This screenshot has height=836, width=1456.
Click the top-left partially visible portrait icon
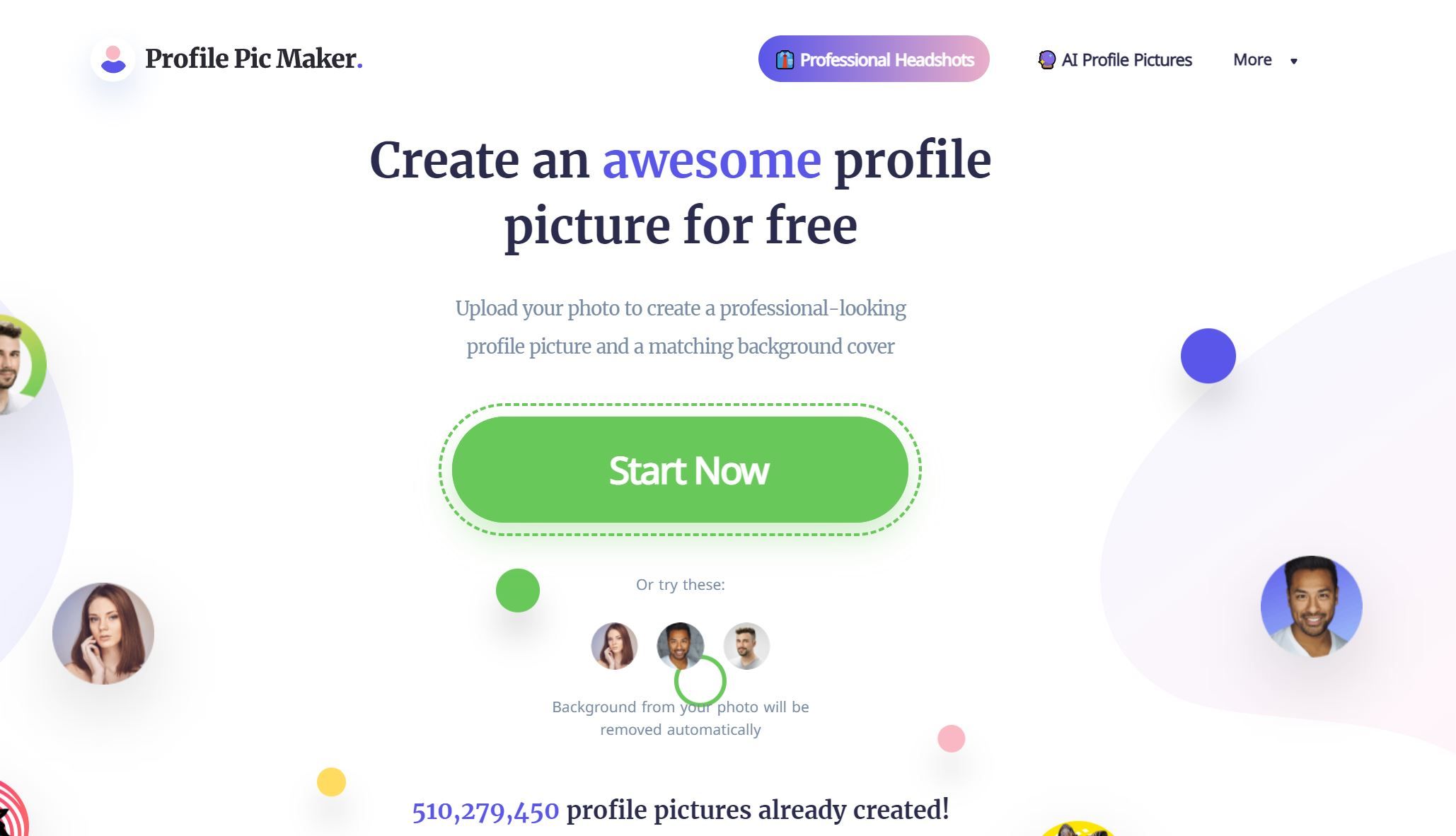[x=20, y=370]
